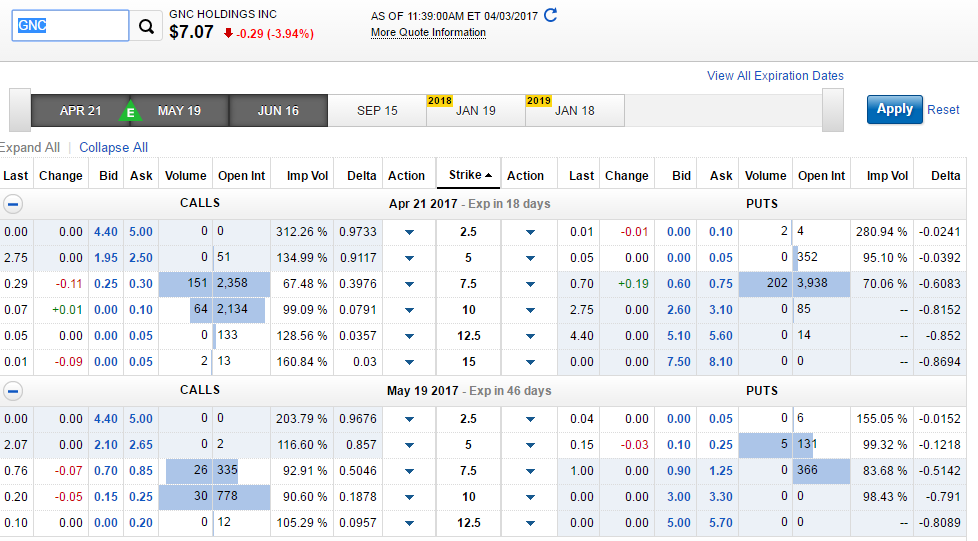Image resolution: width=978 pixels, height=541 pixels.
Task: Open call Action dropdown for Apr 15 strike
Action: click(x=409, y=362)
